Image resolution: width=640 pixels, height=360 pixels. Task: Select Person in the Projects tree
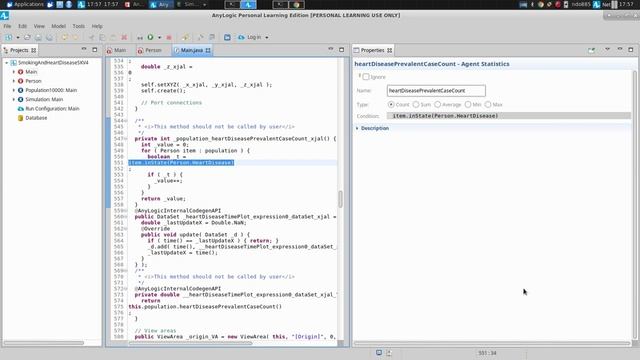[33, 81]
